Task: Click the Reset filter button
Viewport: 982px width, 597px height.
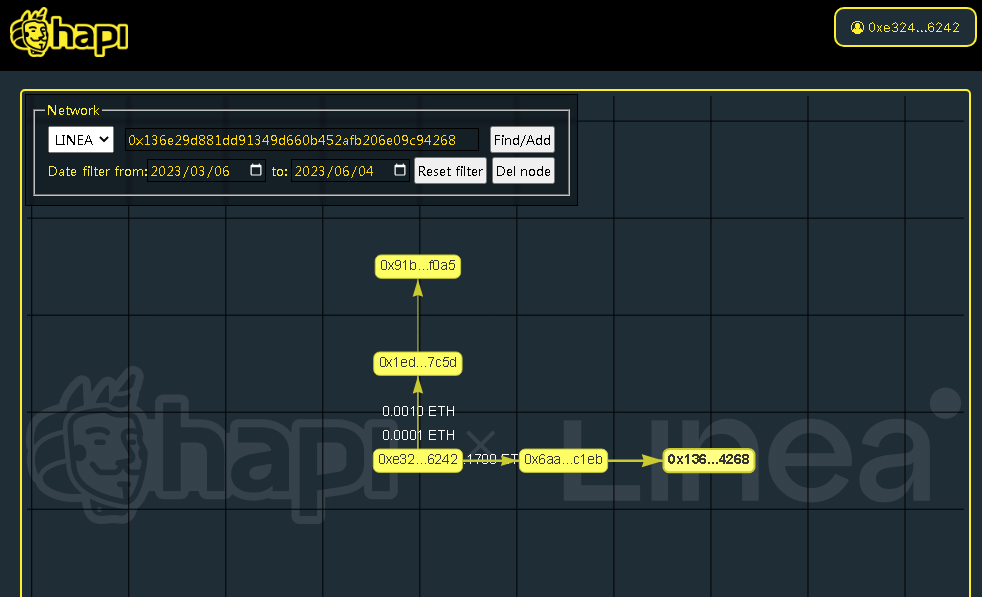Action: pos(450,171)
